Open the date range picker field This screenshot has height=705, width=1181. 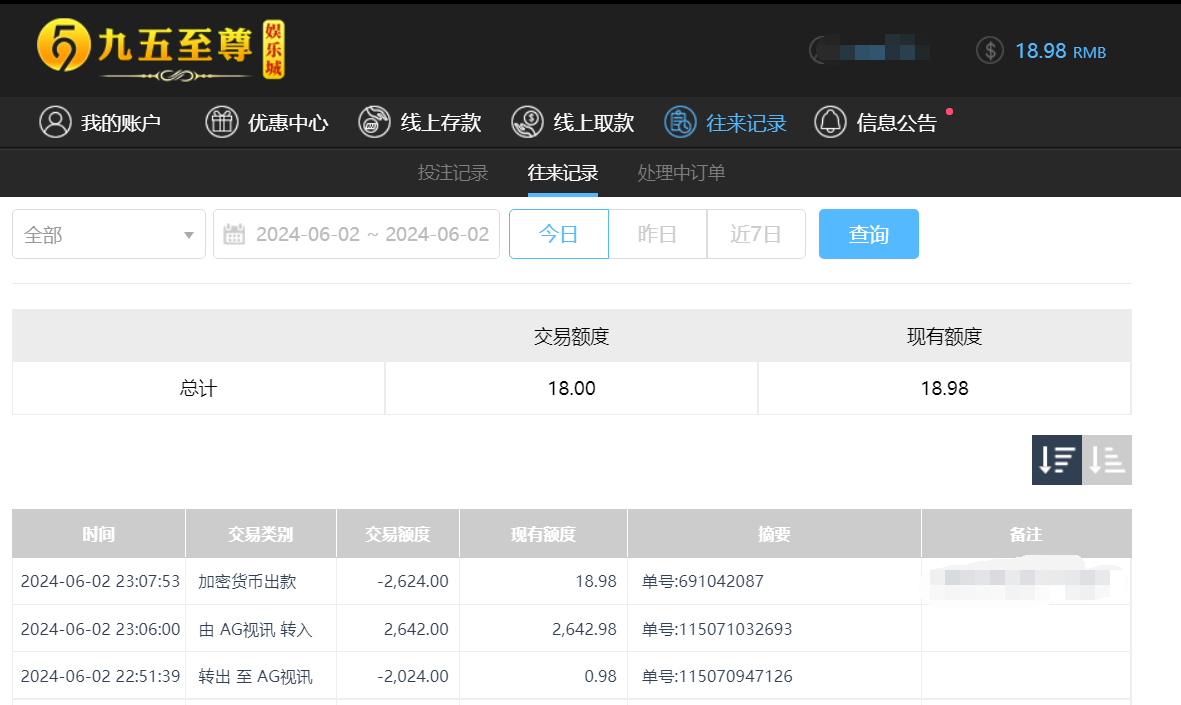tap(356, 234)
